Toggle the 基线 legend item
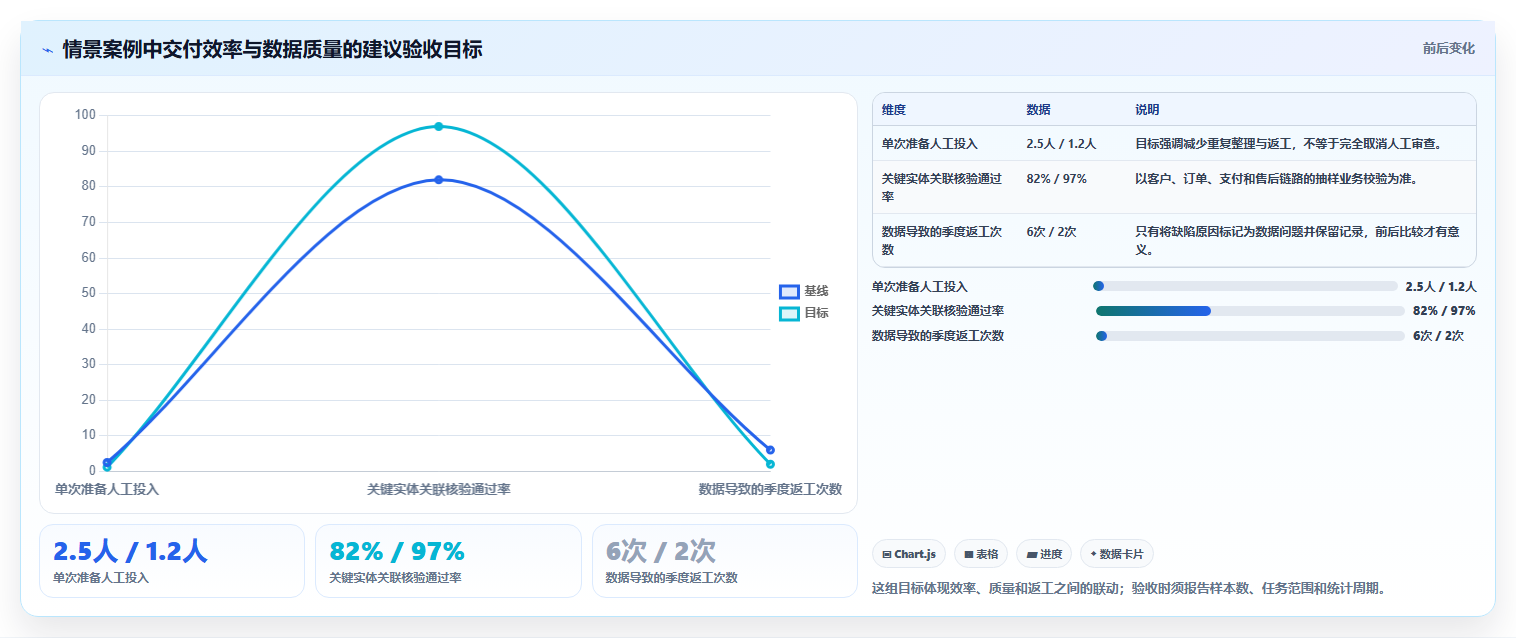 (804, 291)
